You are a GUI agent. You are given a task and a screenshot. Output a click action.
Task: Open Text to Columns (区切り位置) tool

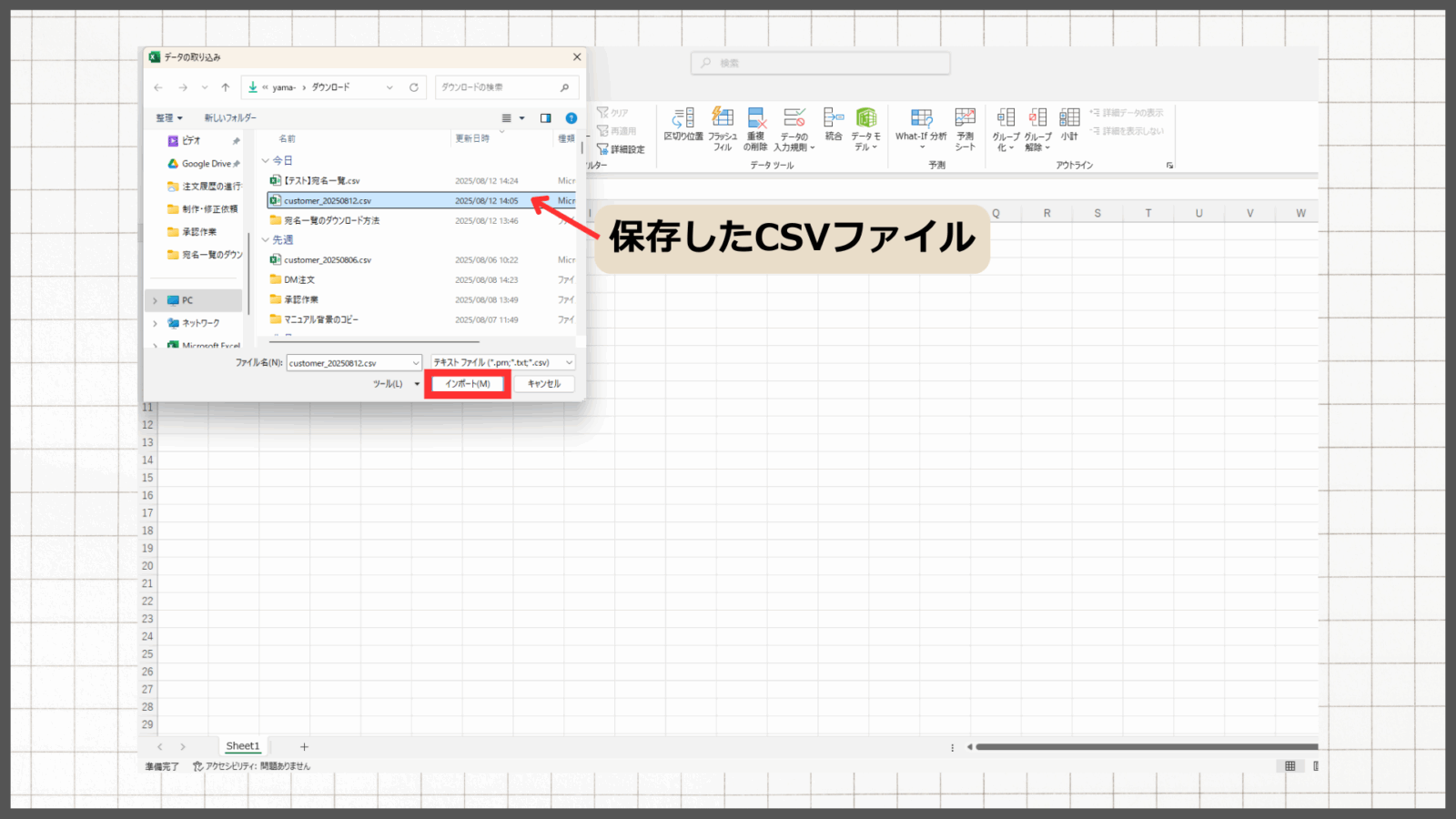coord(683,118)
